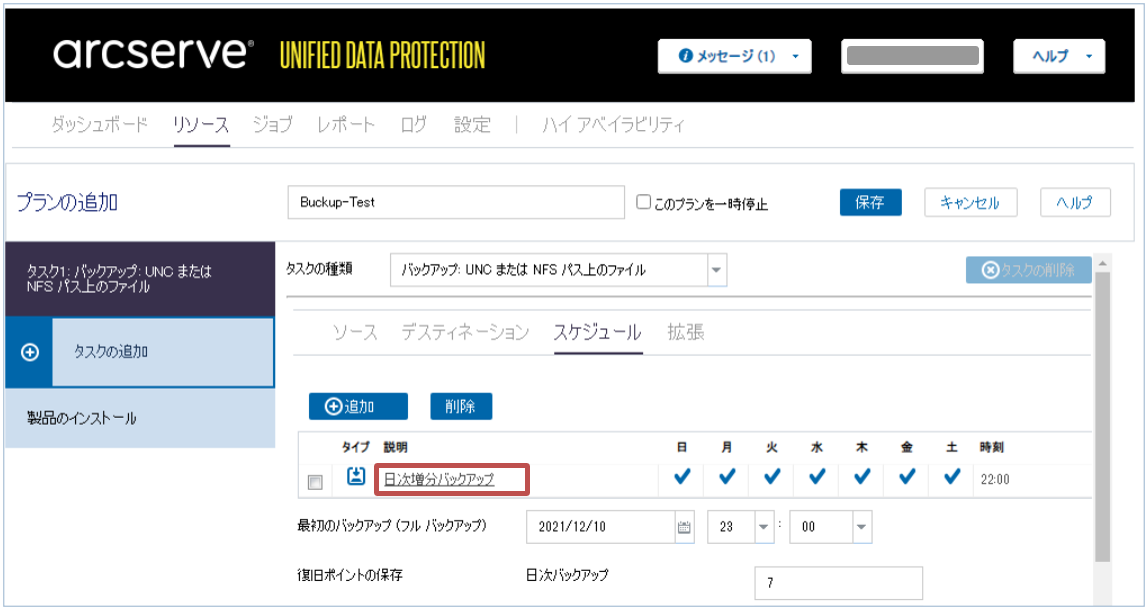Click the 追加 schedule button
This screenshot has width=1147, height=611.
[358, 407]
